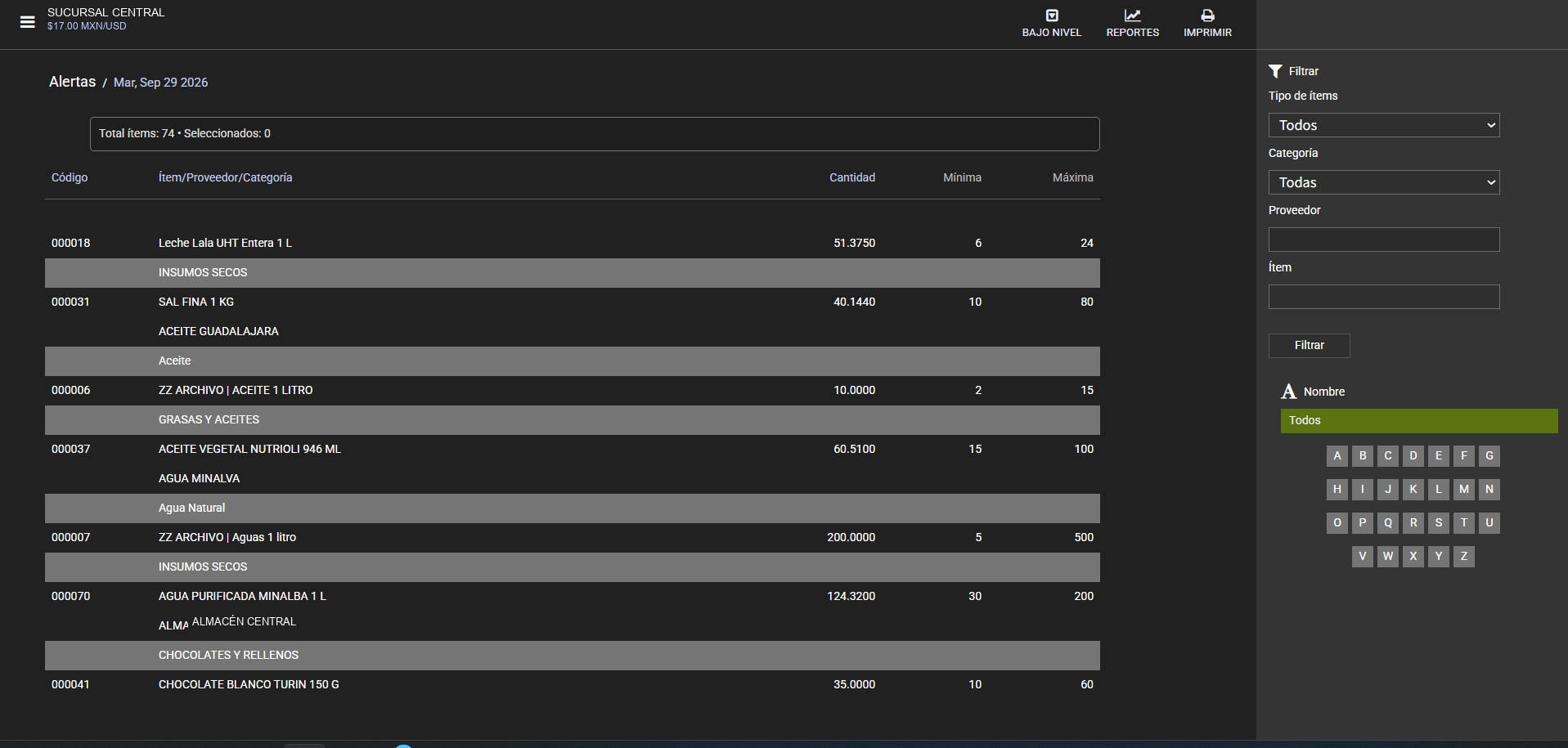Select row ZZ ARCHIVO | ACEITE 1 LITRO

point(573,391)
